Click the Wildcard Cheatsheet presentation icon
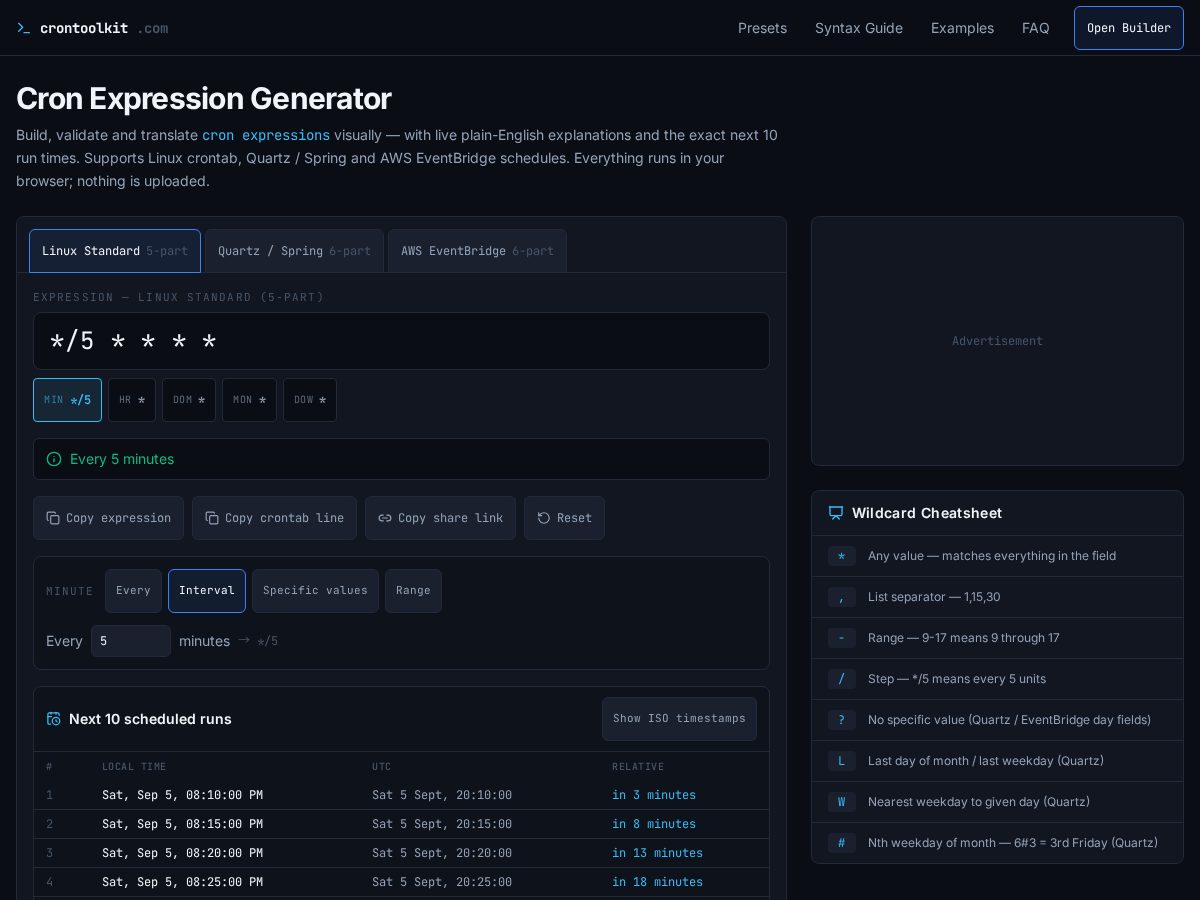 coord(836,513)
